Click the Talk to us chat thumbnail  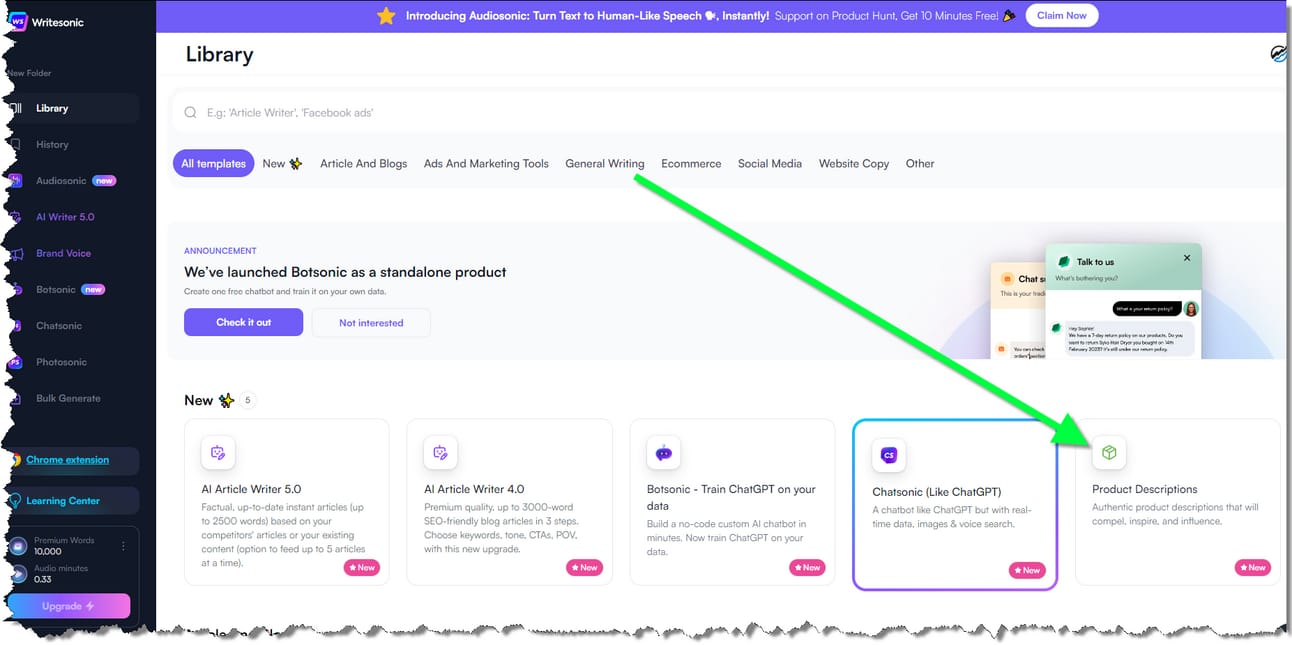pos(1123,303)
